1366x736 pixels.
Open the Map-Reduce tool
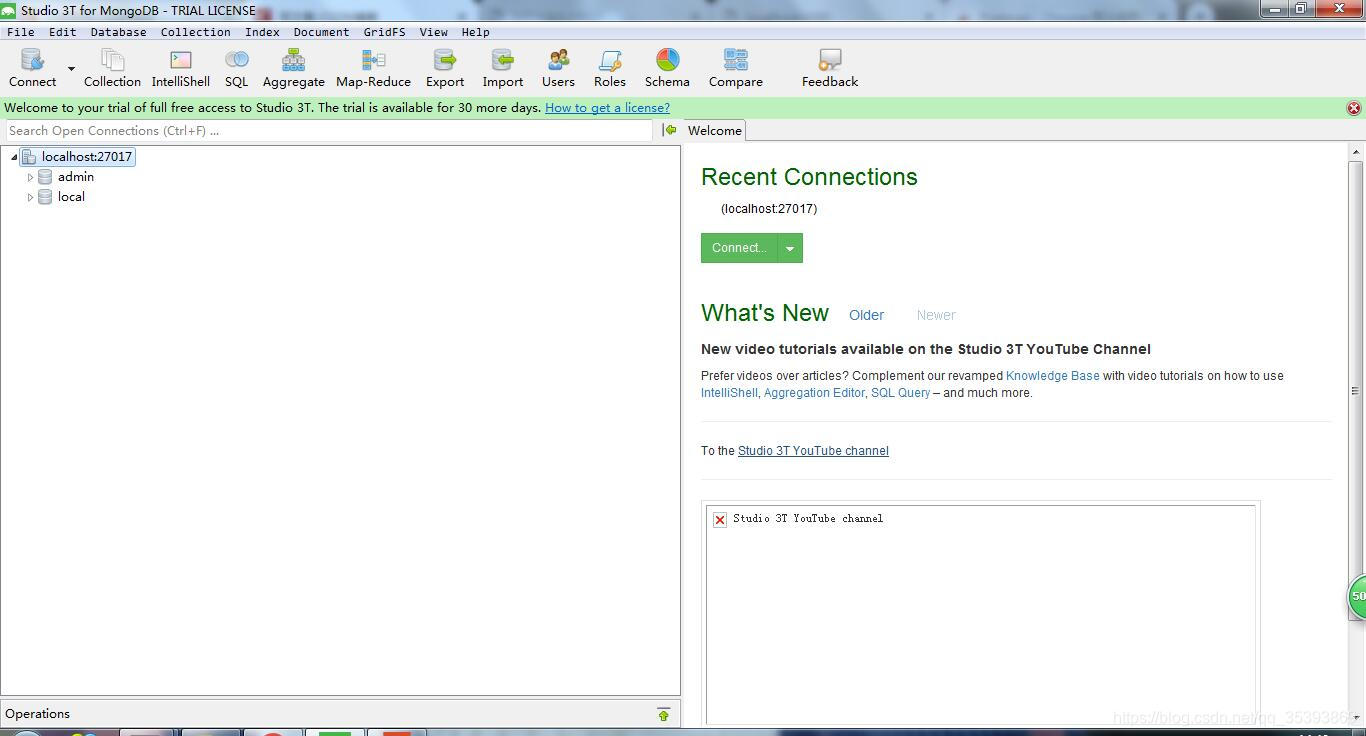[x=373, y=68]
